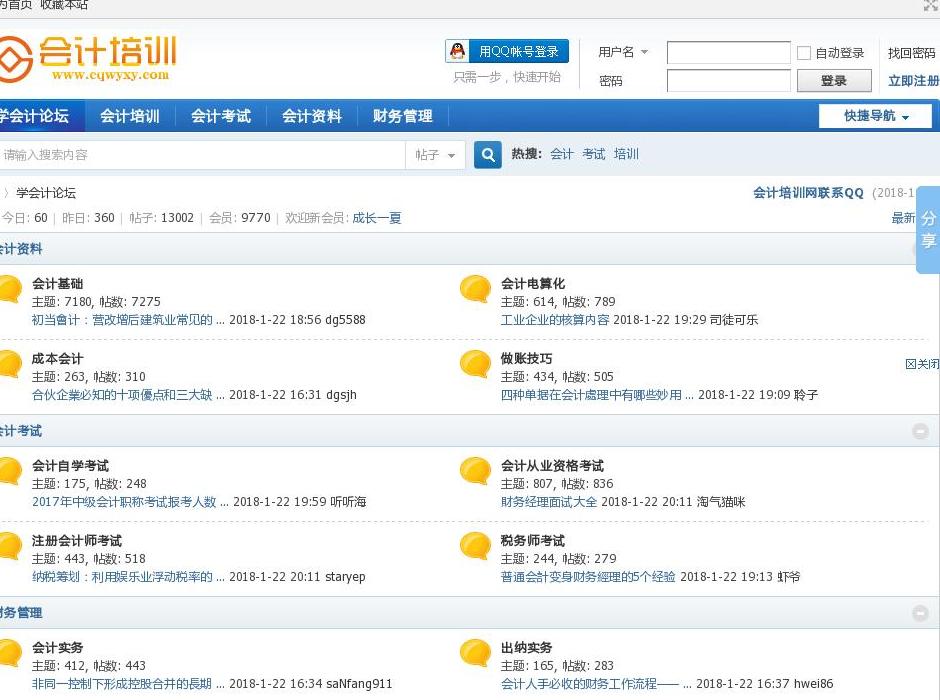Open the 出纳实务 forum bubble icon
Viewport: 940px width, 700px height.
coord(475,653)
